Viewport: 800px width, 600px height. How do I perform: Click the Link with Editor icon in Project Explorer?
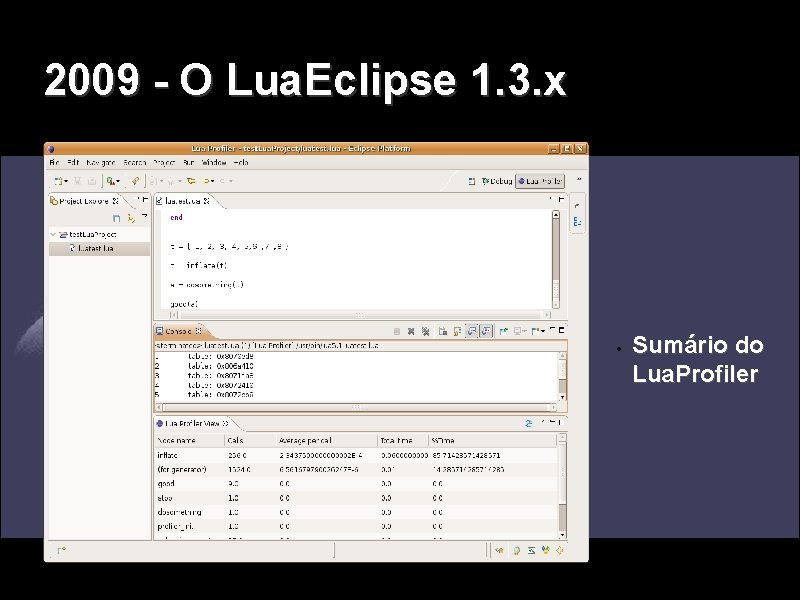tap(131, 218)
